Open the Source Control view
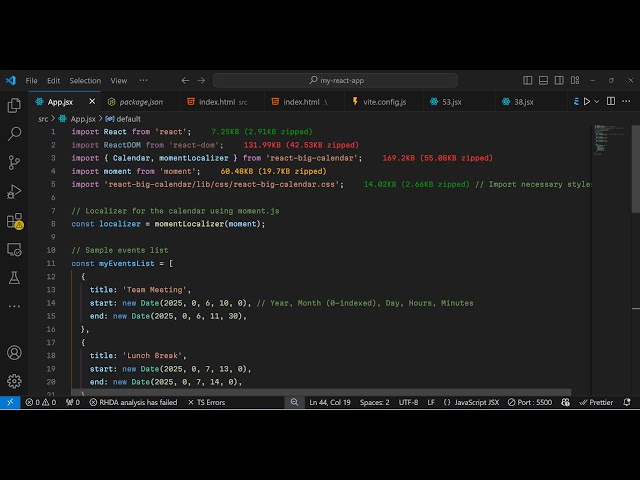Viewport: 640px width, 480px height. click(14, 162)
